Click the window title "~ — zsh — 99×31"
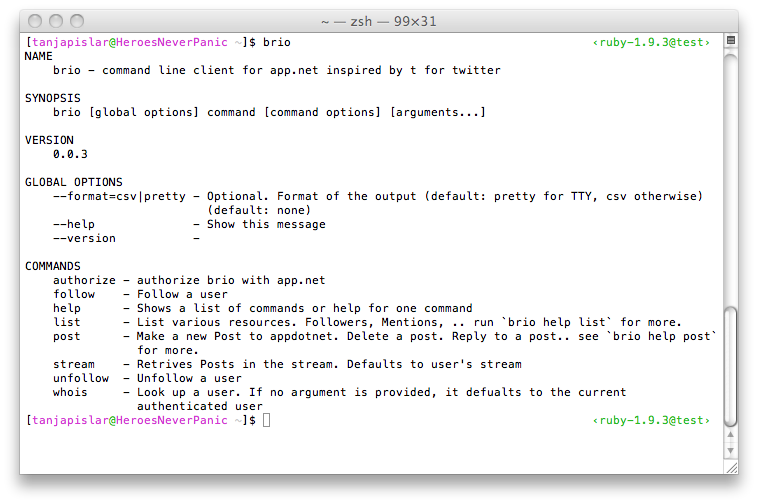Screen dimensions: 758x504 click(x=379, y=21)
